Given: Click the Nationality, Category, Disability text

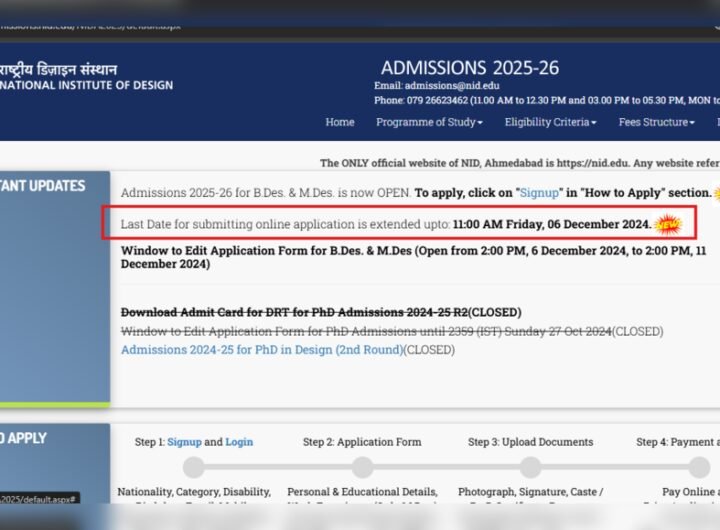Looking at the screenshot, I should pyautogui.click(x=194, y=492).
